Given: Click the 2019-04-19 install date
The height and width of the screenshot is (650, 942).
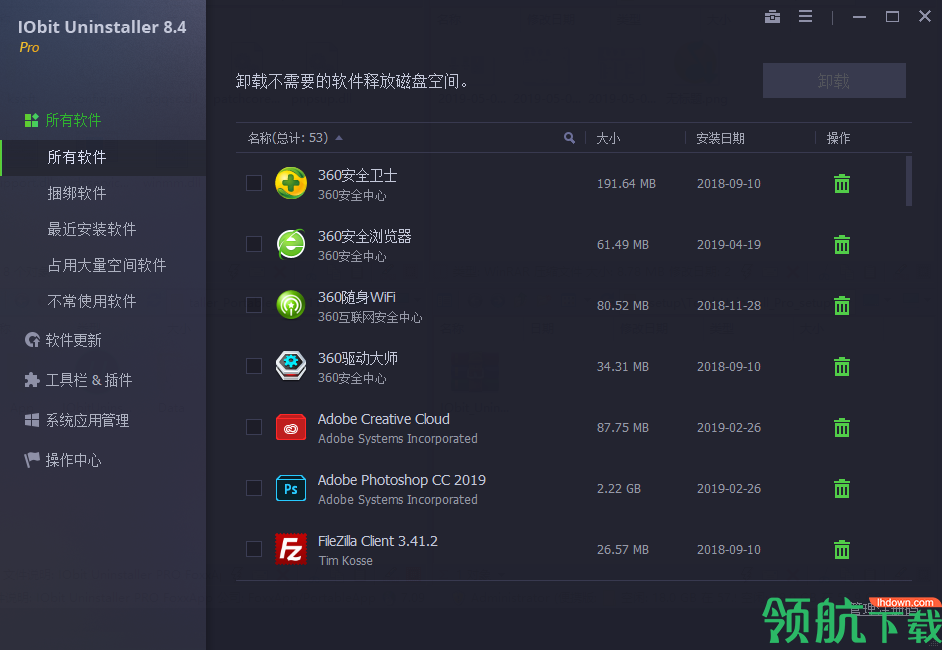Looking at the screenshot, I should click(x=729, y=245).
